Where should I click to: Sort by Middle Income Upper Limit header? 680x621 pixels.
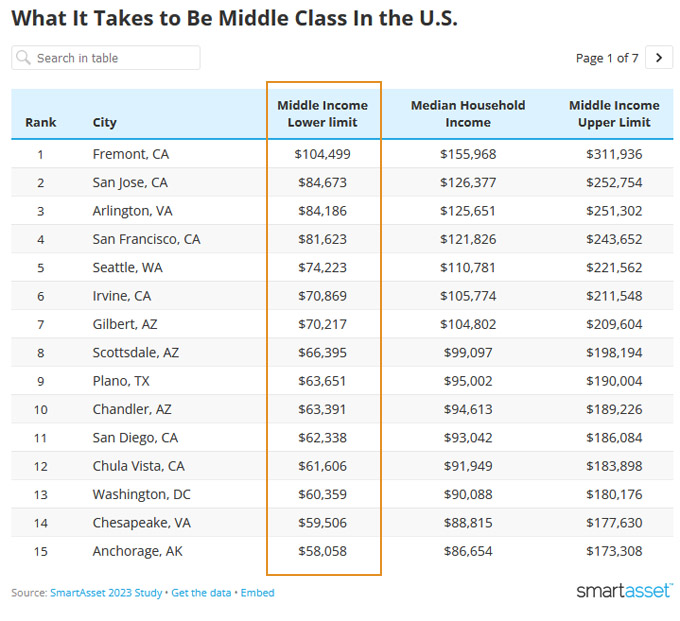click(614, 114)
